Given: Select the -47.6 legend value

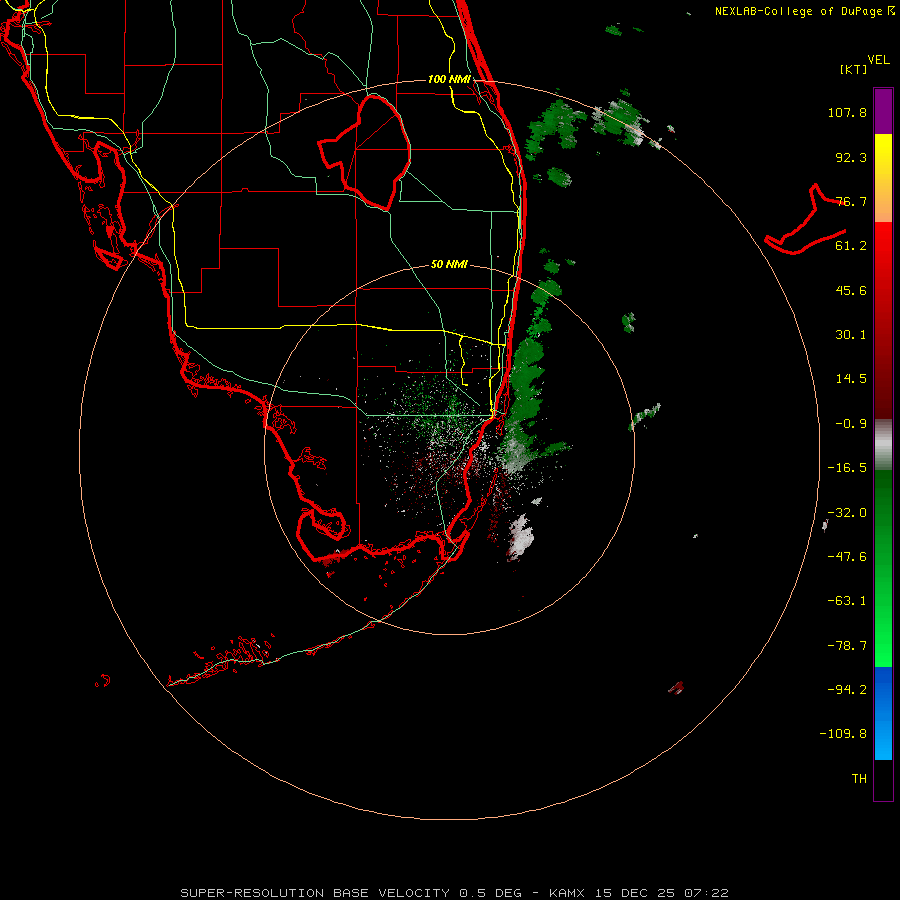Looking at the screenshot, I should (847, 557).
